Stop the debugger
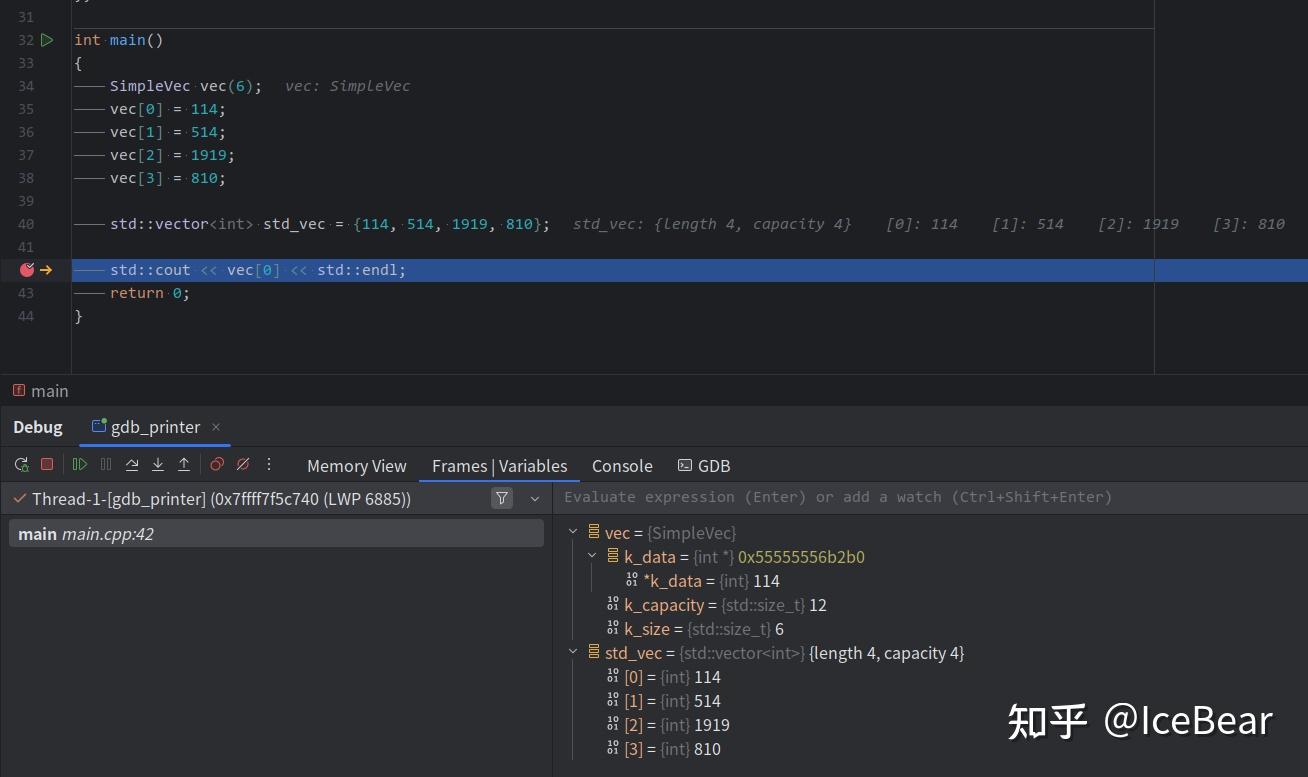1308x777 pixels. pos(45,465)
